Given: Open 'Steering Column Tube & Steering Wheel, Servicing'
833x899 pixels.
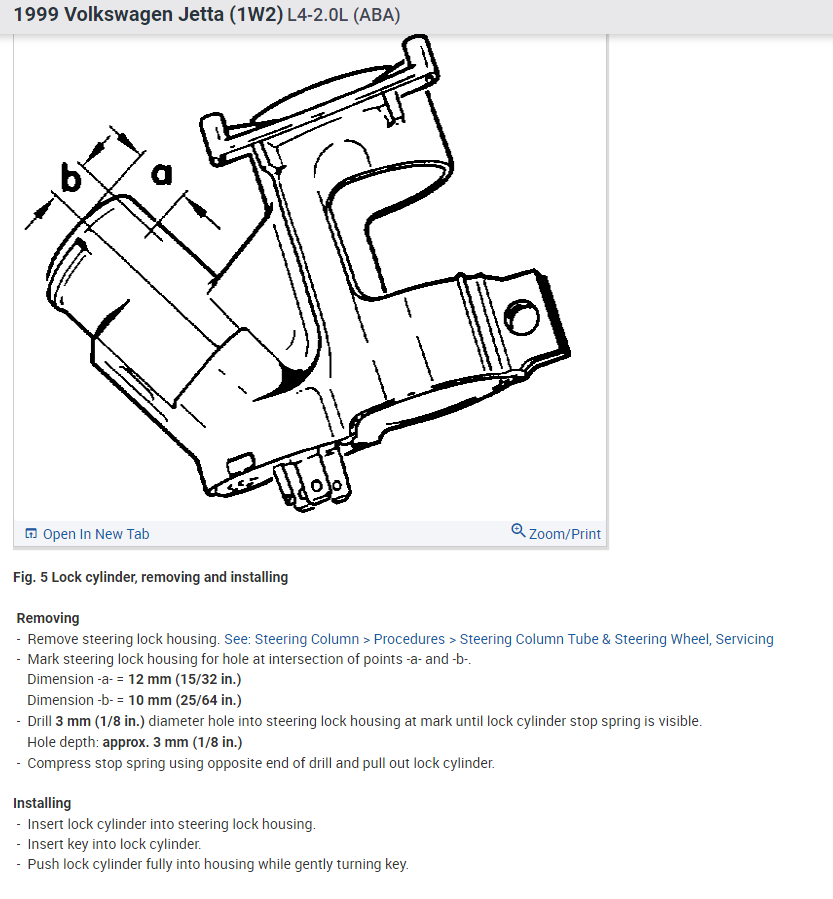Looking at the screenshot, I should [616, 639].
